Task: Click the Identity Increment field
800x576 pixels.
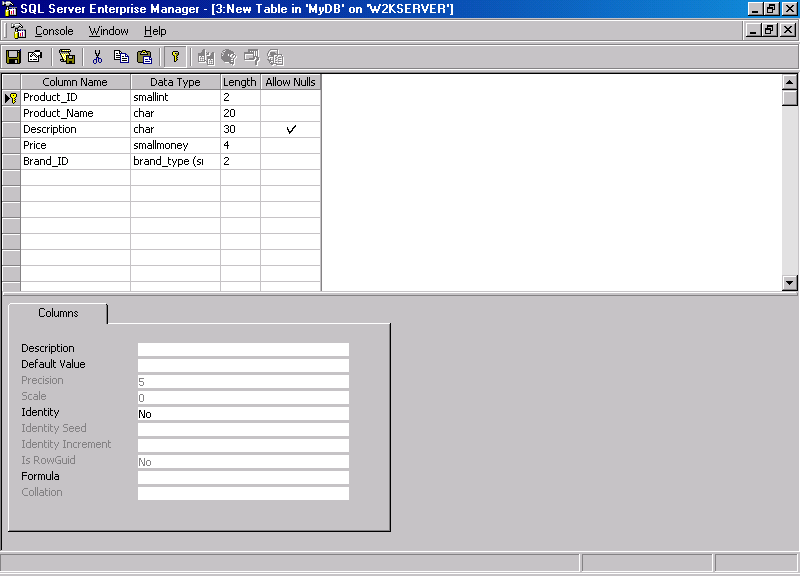Action: point(243,445)
